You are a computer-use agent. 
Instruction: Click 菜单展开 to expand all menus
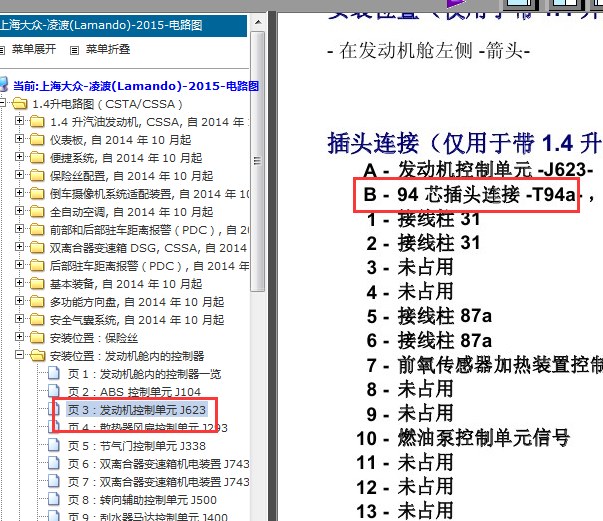[33, 49]
